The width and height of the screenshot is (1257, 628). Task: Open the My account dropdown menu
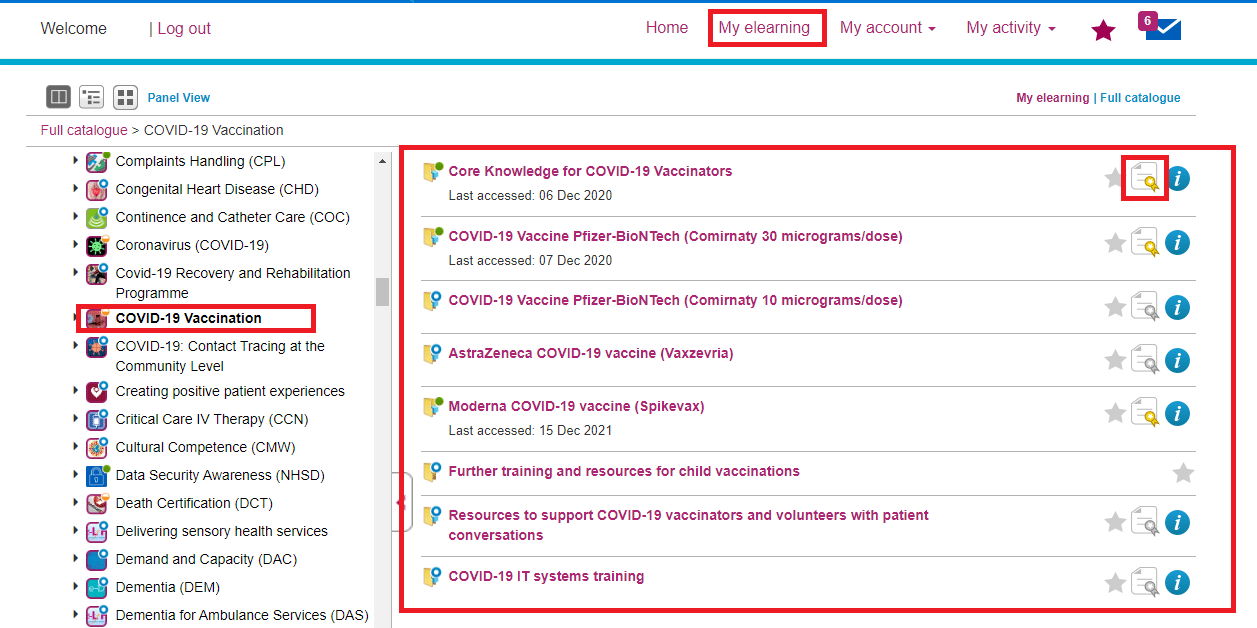(x=888, y=28)
